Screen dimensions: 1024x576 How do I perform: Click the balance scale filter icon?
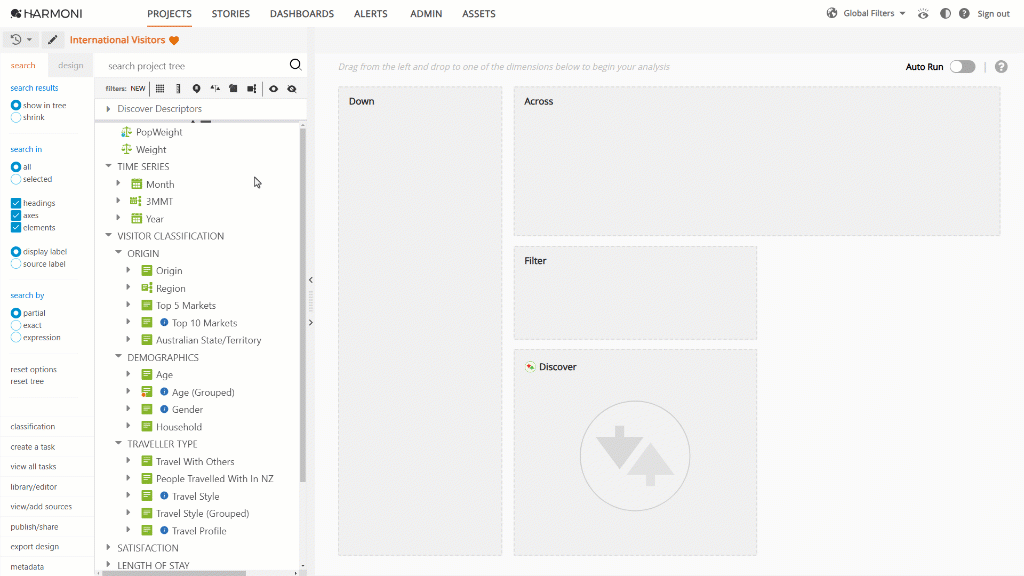coord(215,89)
